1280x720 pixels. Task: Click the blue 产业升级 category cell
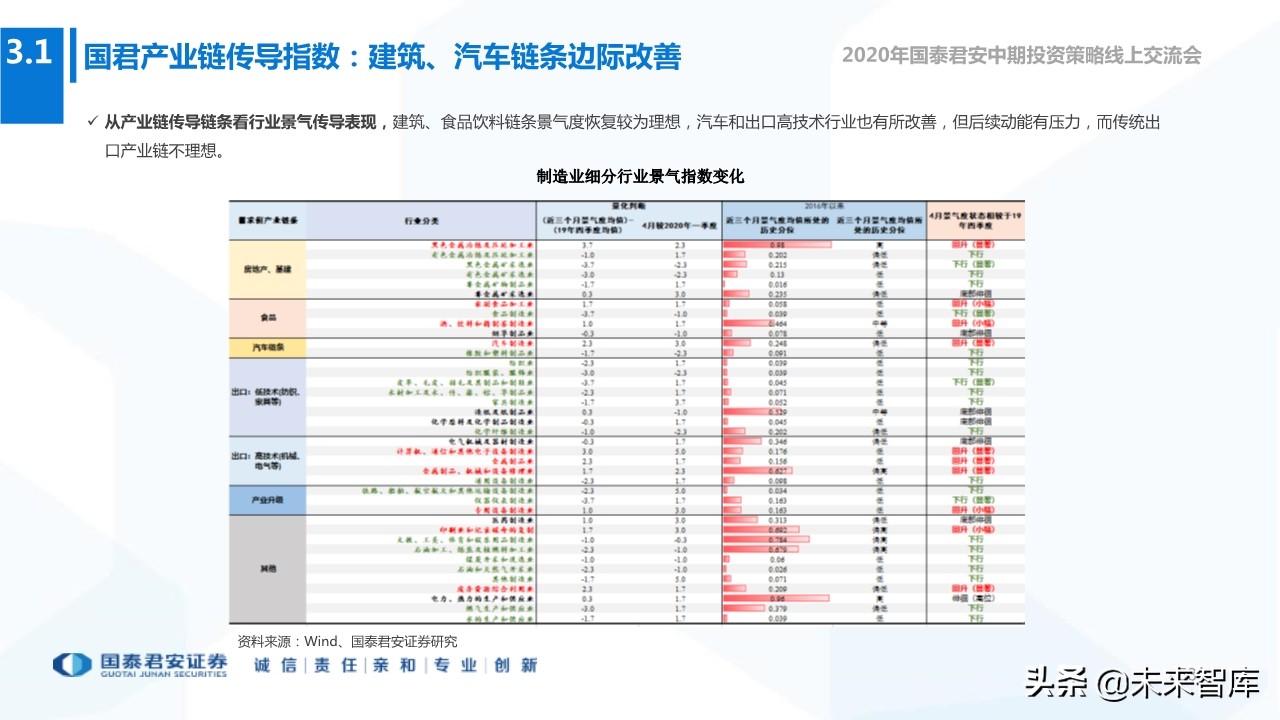(268, 498)
